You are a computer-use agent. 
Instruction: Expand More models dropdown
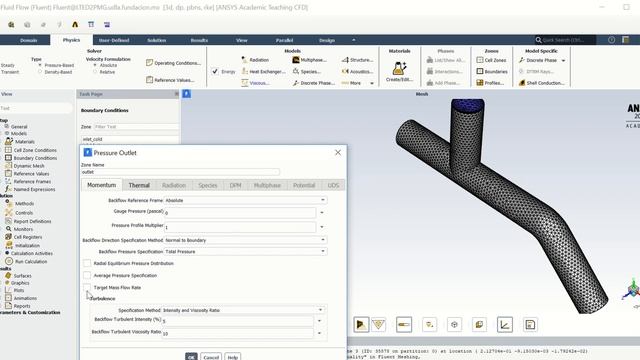358,83
